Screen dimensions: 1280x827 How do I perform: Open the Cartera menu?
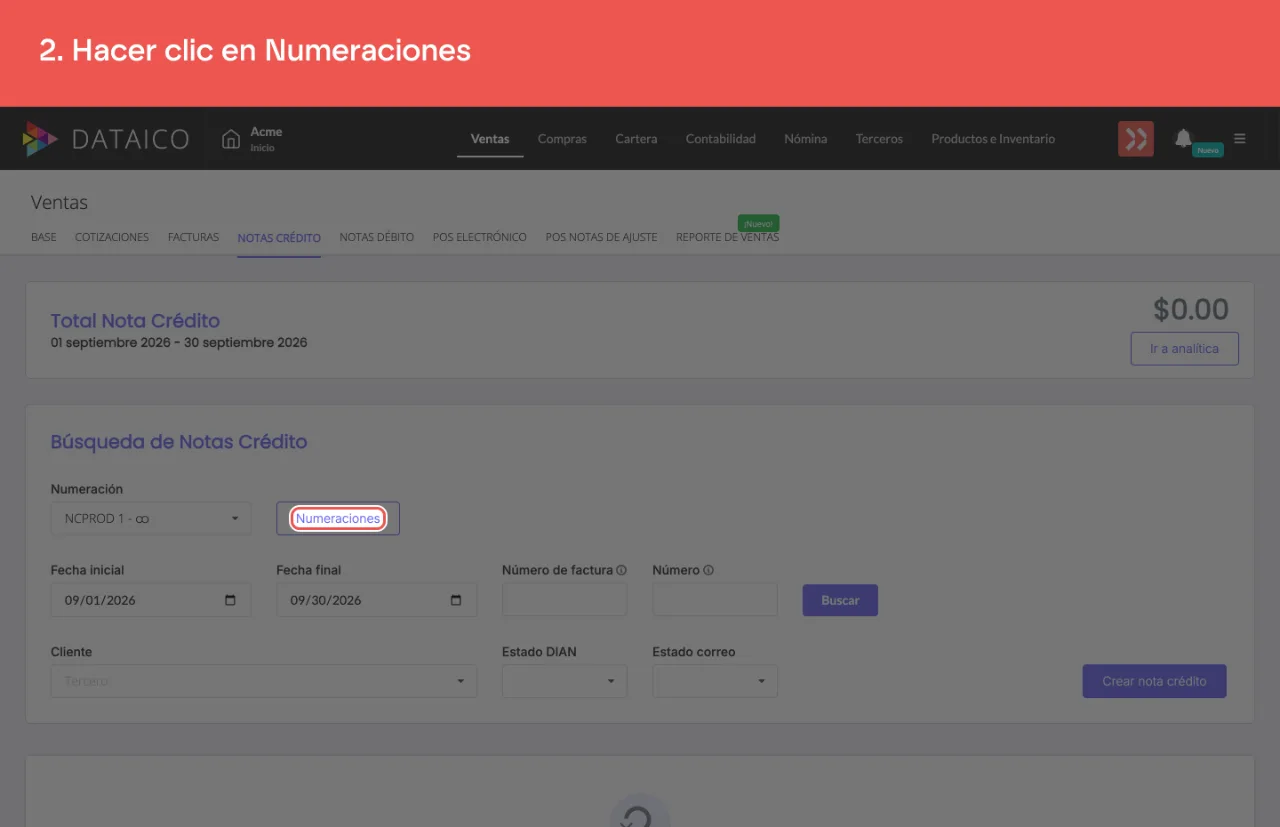point(636,139)
